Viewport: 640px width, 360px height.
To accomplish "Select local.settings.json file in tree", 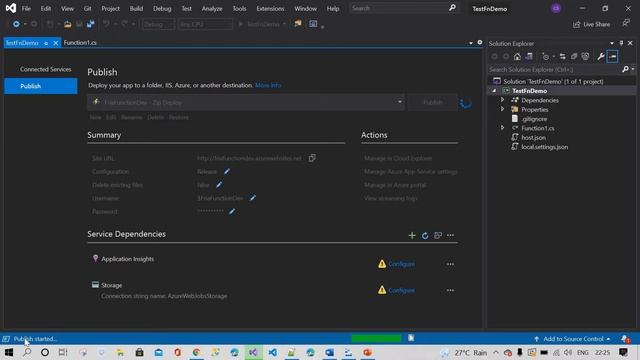I will click(544, 147).
